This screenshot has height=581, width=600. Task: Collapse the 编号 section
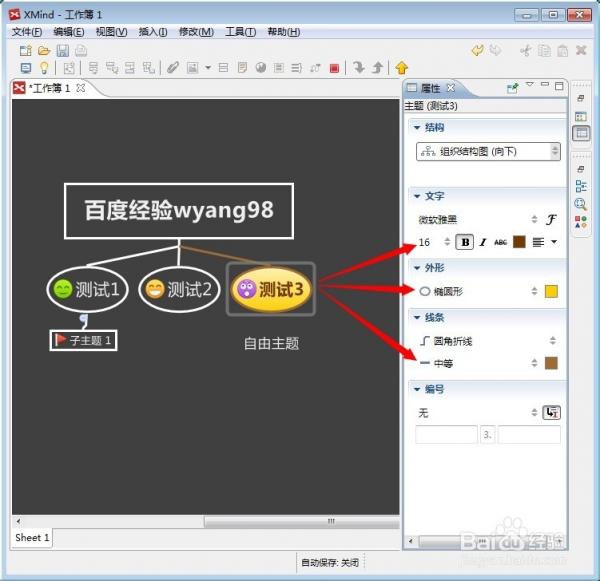tap(417, 390)
